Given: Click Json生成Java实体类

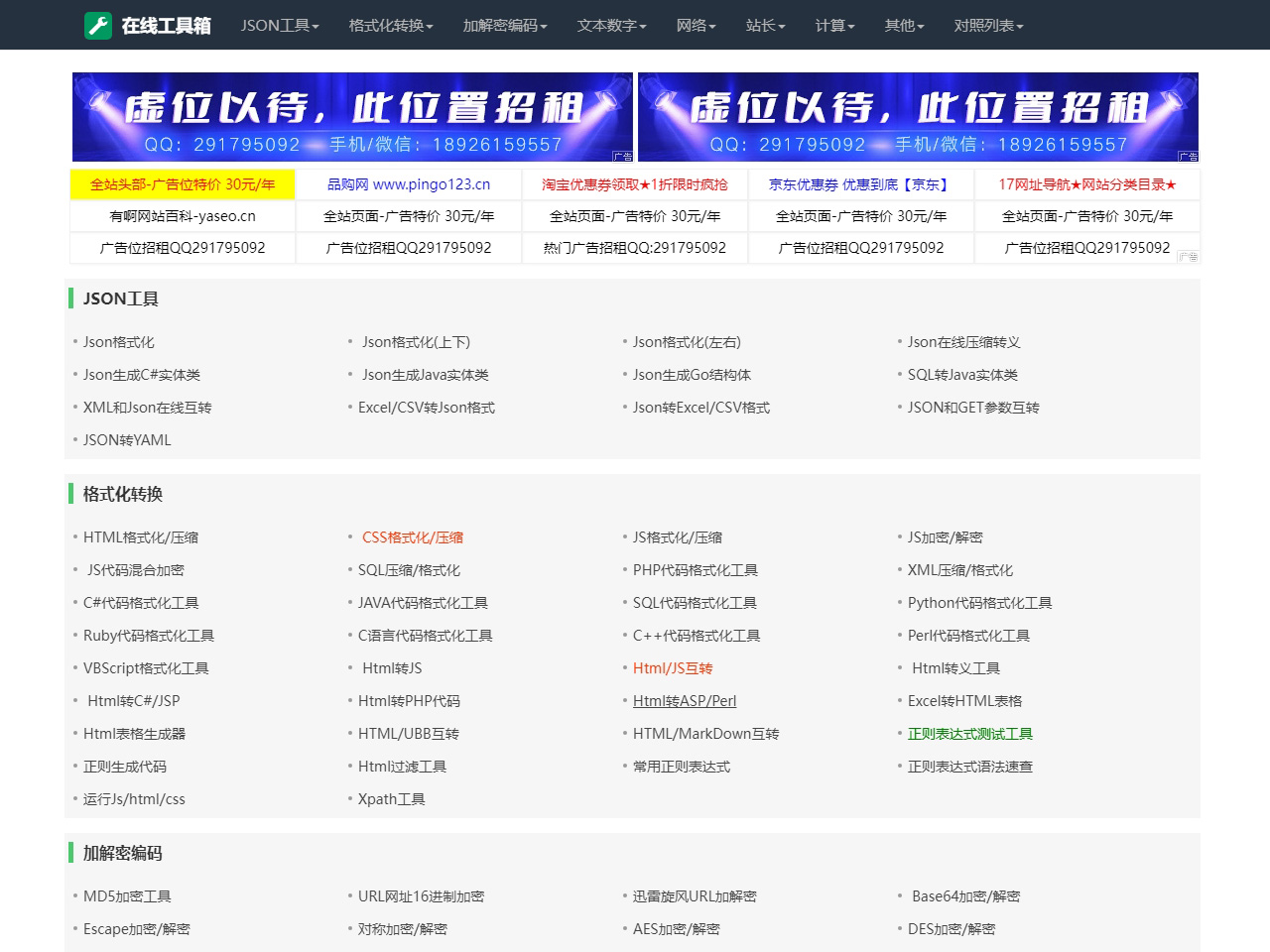Looking at the screenshot, I should 425,374.
